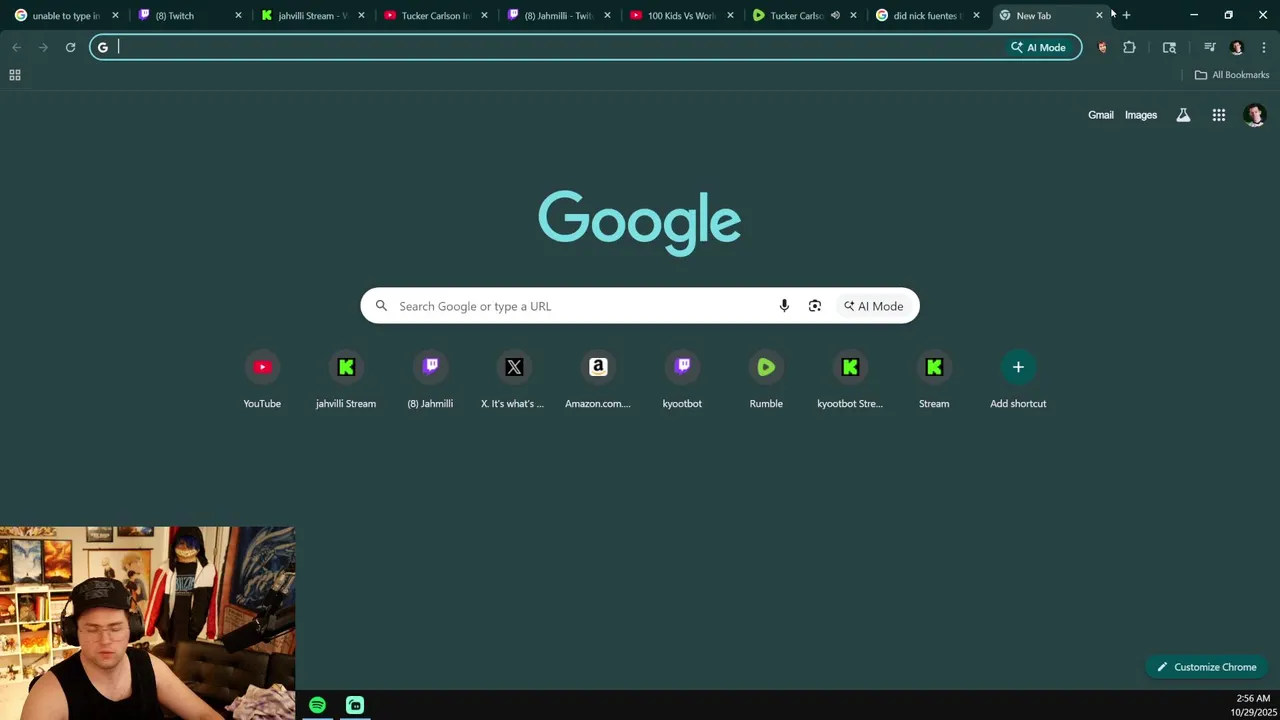Viewport: 1280px width, 720px height.
Task: Close the '100 Kids Vs Worl' tab
Action: (x=730, y=15)
